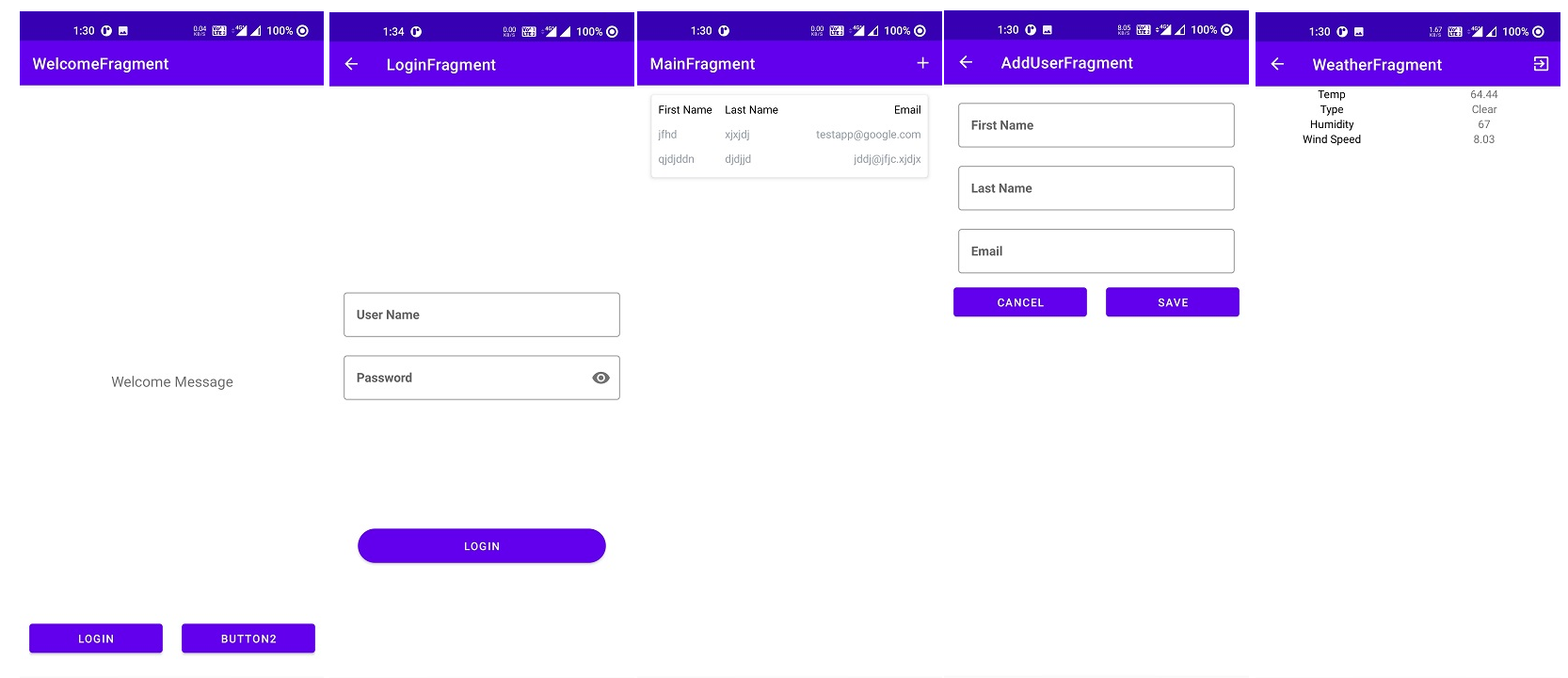This screenshot has height=678, width=1568.
Task: Click the Last Name column header
Action: pos(751,110)
